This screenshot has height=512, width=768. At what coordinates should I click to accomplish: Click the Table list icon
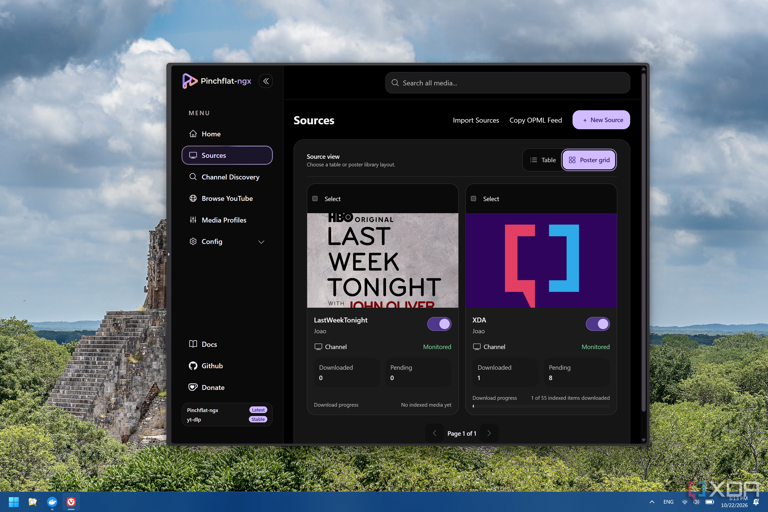click(533, 160)
